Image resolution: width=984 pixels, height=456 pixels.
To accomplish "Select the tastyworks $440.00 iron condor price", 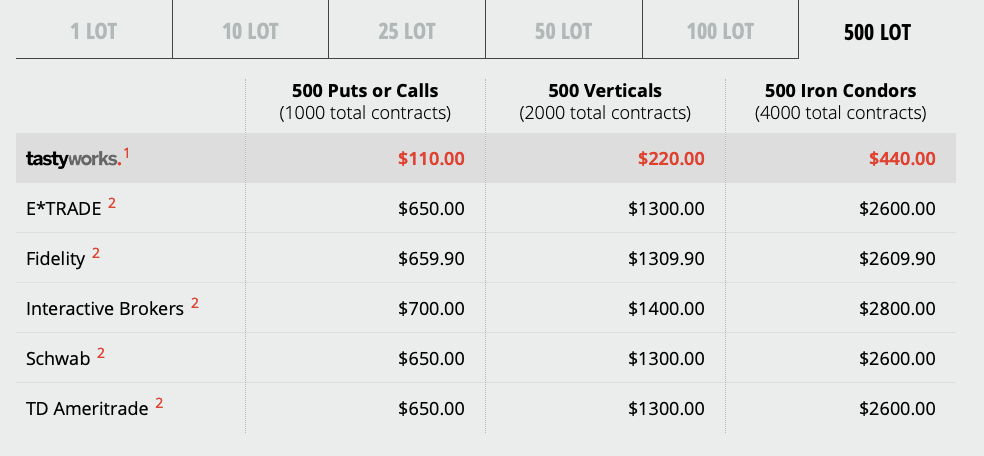I will 902,159.
